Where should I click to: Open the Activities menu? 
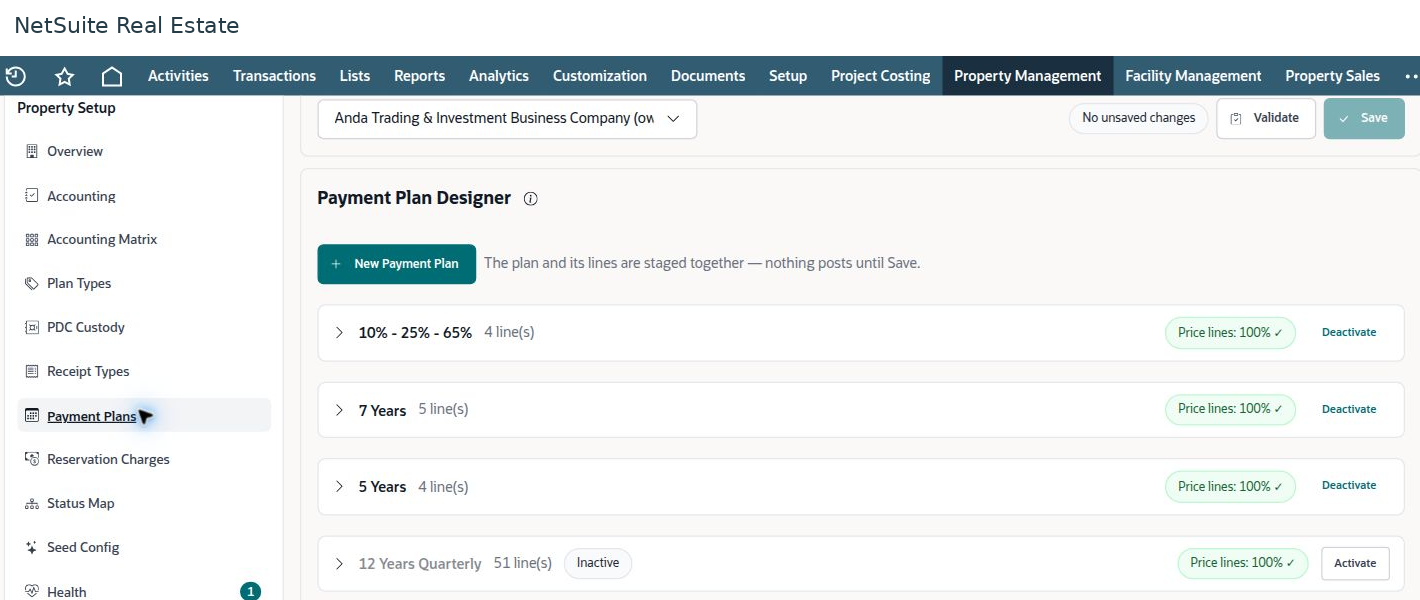click(178, 76)
